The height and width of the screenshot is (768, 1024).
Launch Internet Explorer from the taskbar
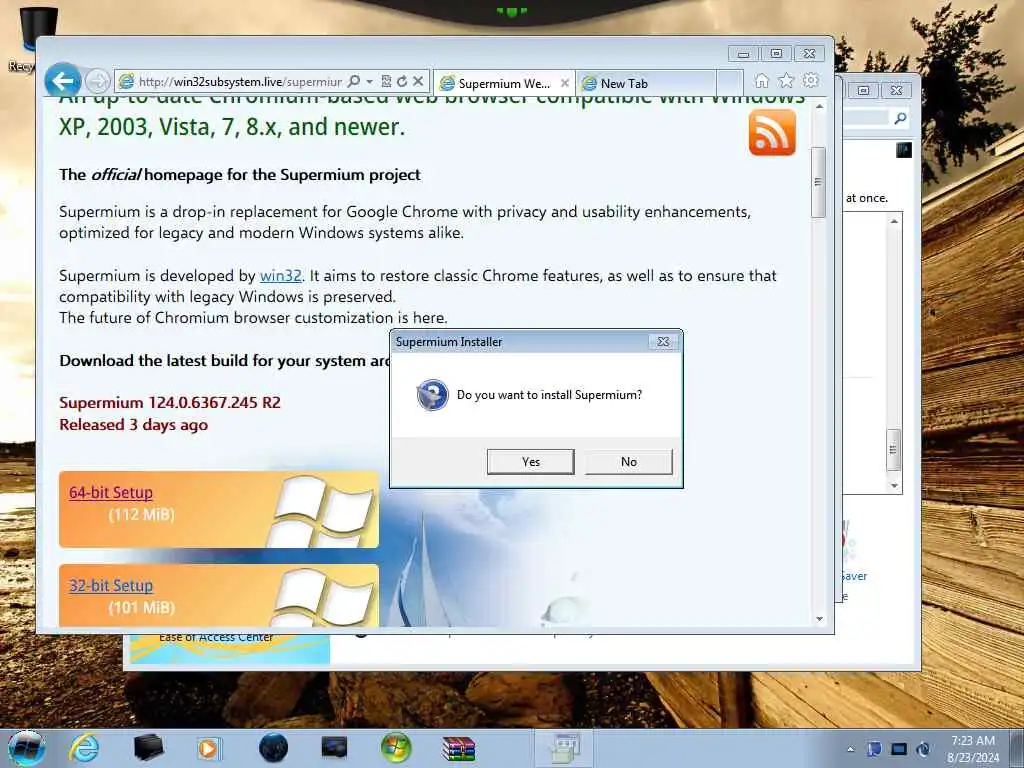[x=84, y=748]
